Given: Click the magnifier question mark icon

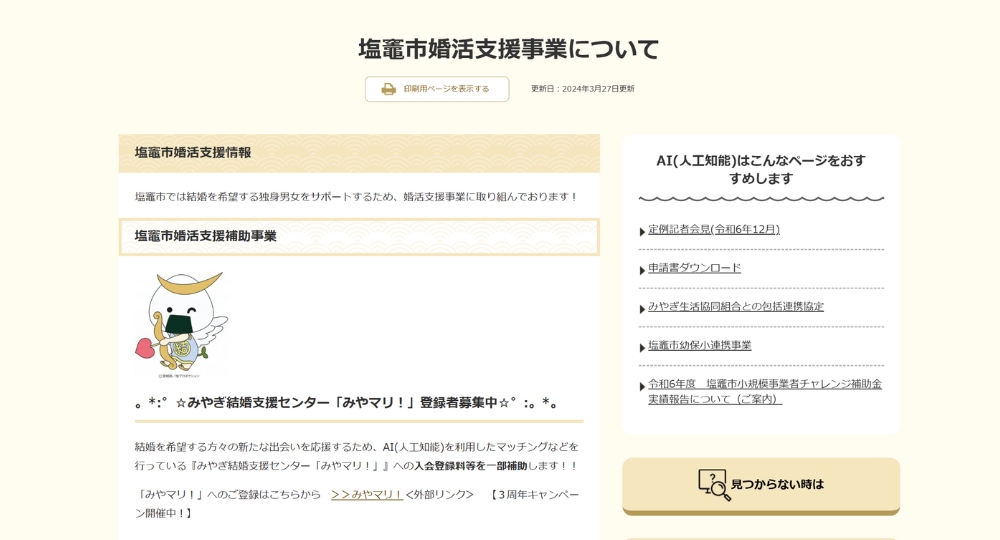Looking at the screenshot, I should 714,485.
